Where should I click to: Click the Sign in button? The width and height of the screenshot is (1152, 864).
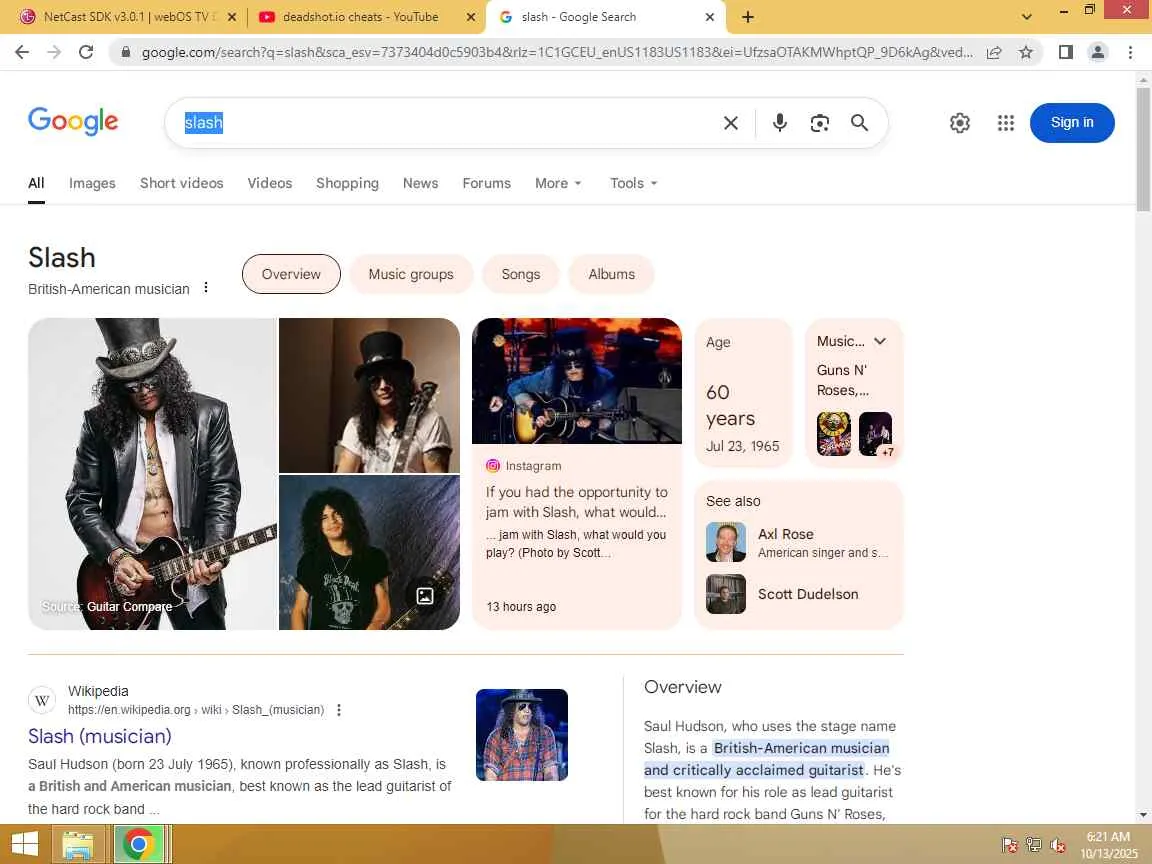pyautogui.click(x=1072, y=123)
